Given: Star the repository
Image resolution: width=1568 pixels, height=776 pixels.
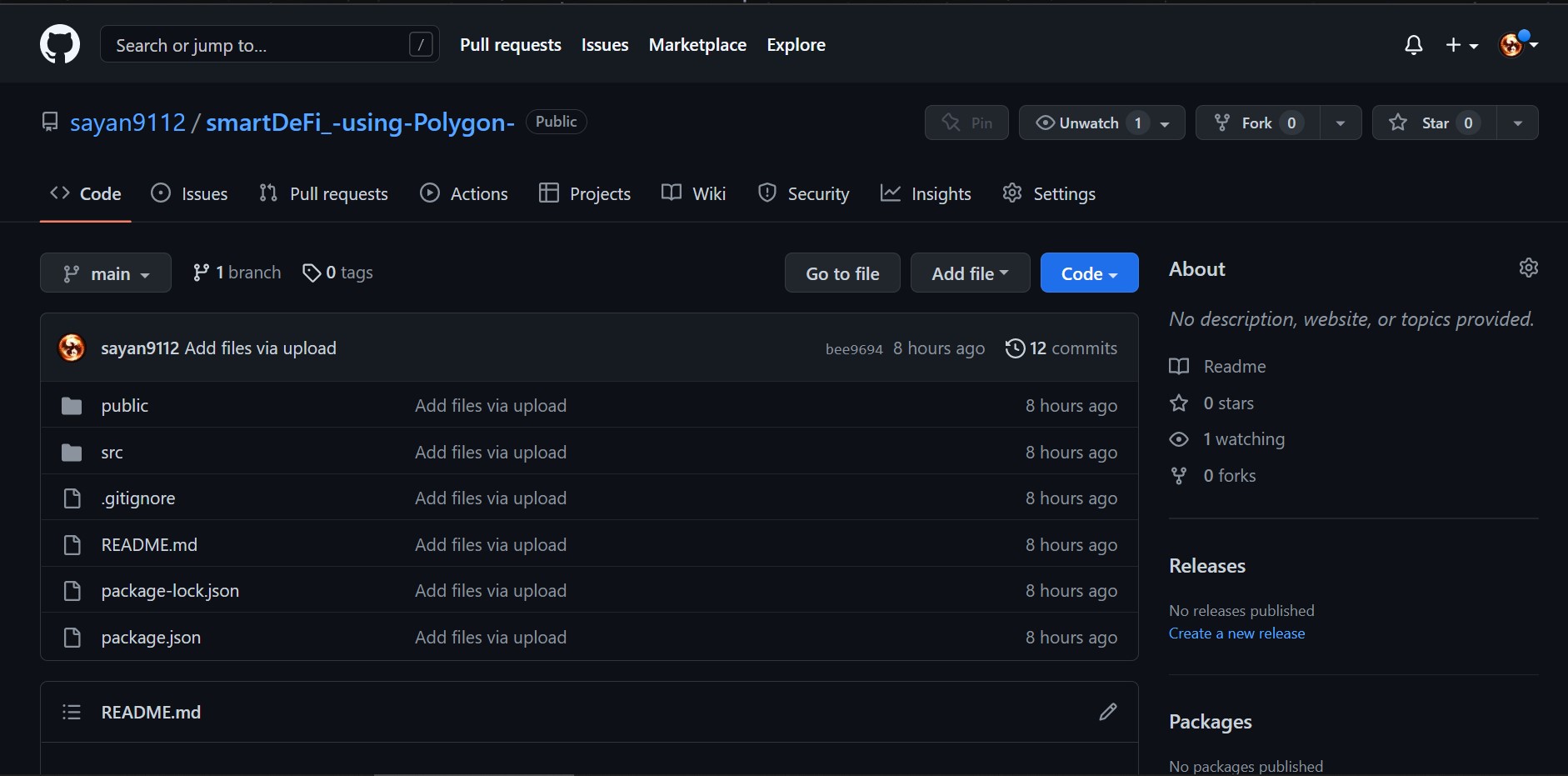Looking at the screenshot, I should click(1435, 123).
